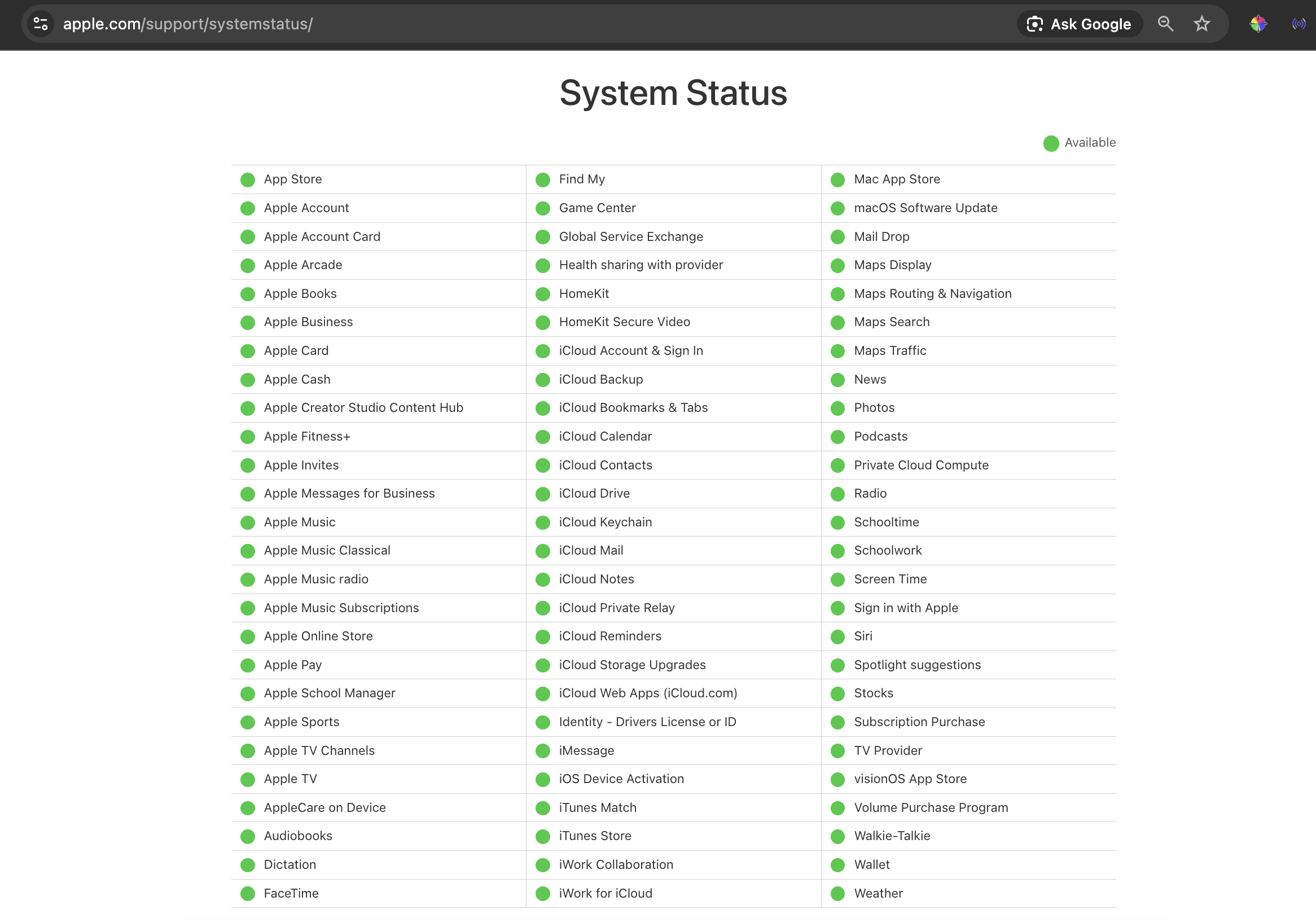Click 'Apple Online Store' entry

tap(319, 636)
